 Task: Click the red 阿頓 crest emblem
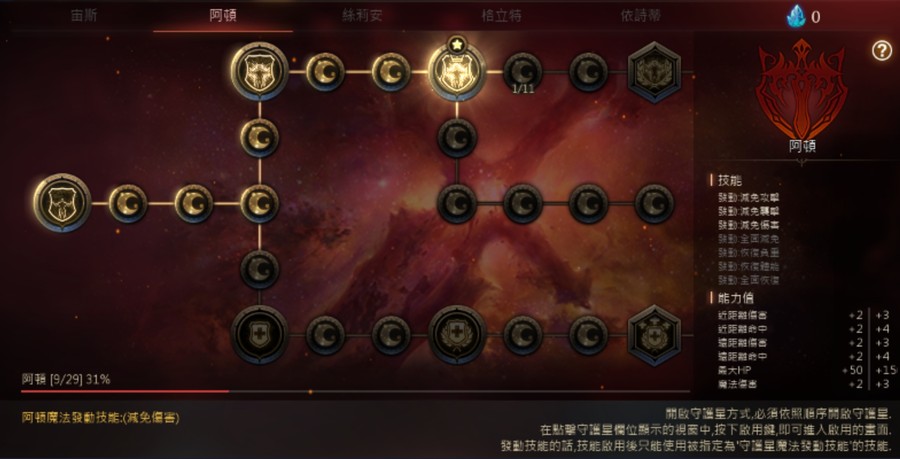(x=802, y=88)
